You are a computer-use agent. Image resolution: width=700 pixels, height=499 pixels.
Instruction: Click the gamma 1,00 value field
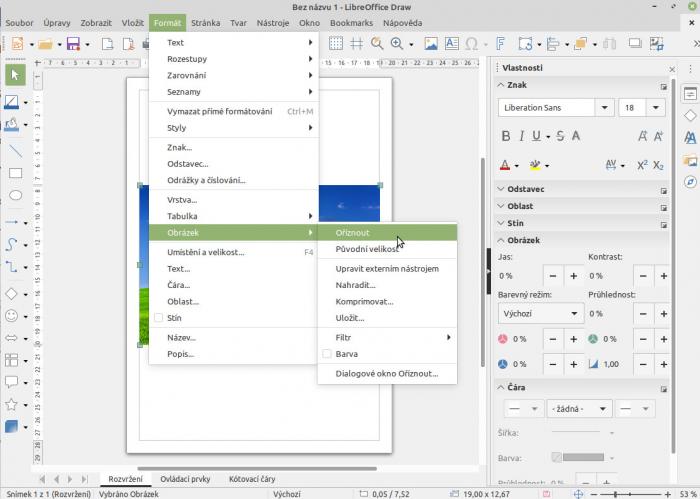[x=617, y=364]
